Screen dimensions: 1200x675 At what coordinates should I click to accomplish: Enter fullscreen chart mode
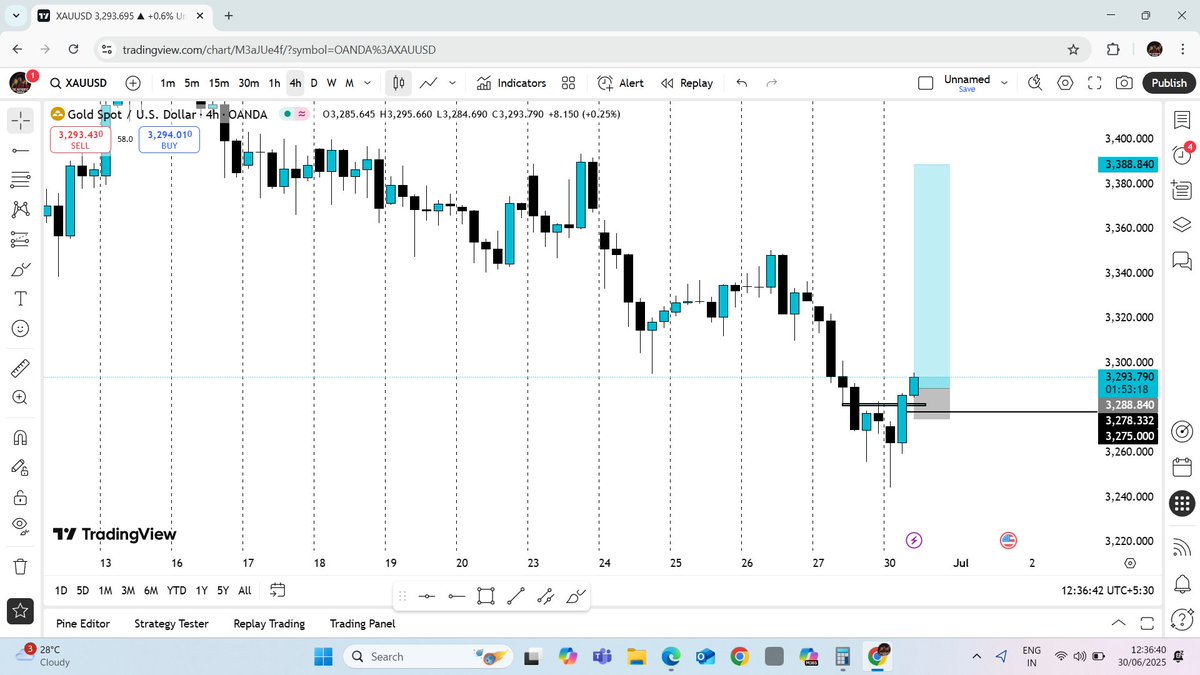click(1095, 83)
